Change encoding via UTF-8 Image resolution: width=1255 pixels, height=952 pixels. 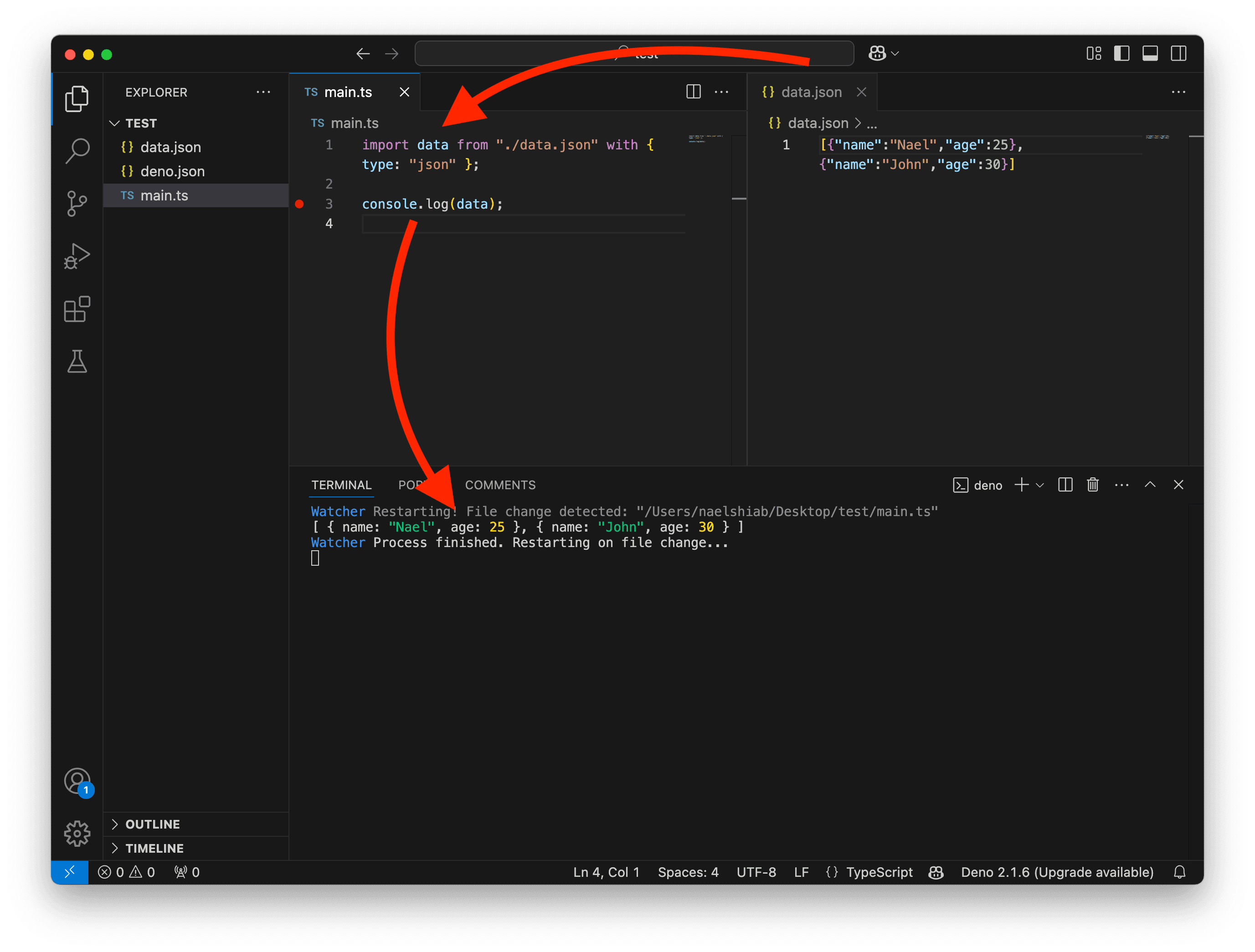pyautogui.click(x=756, y=872)
